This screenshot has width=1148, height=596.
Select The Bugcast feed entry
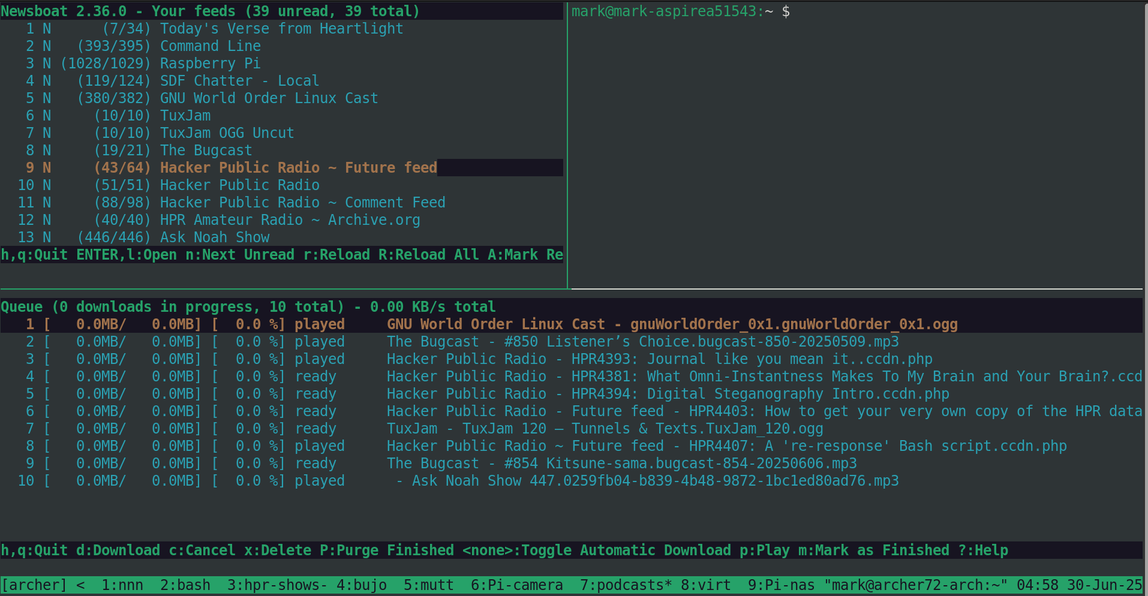tap(206, 150)
